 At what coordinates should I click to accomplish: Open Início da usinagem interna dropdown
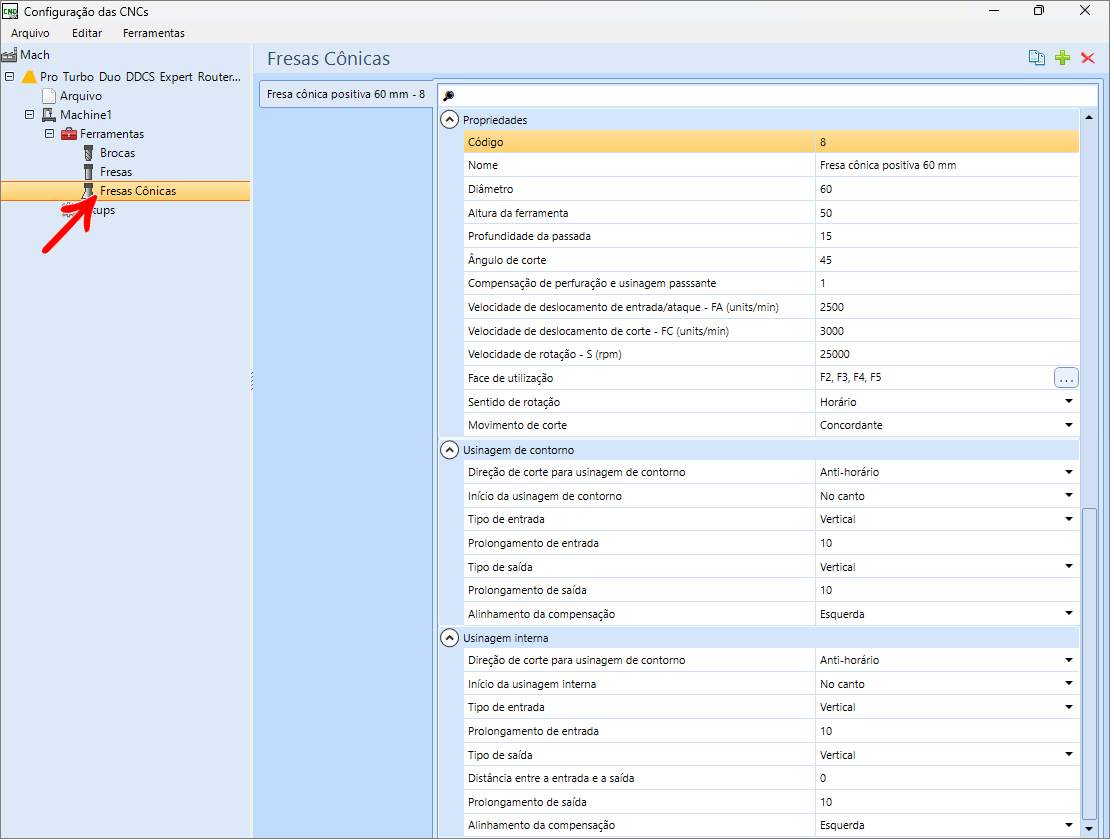pos(1069,684)
